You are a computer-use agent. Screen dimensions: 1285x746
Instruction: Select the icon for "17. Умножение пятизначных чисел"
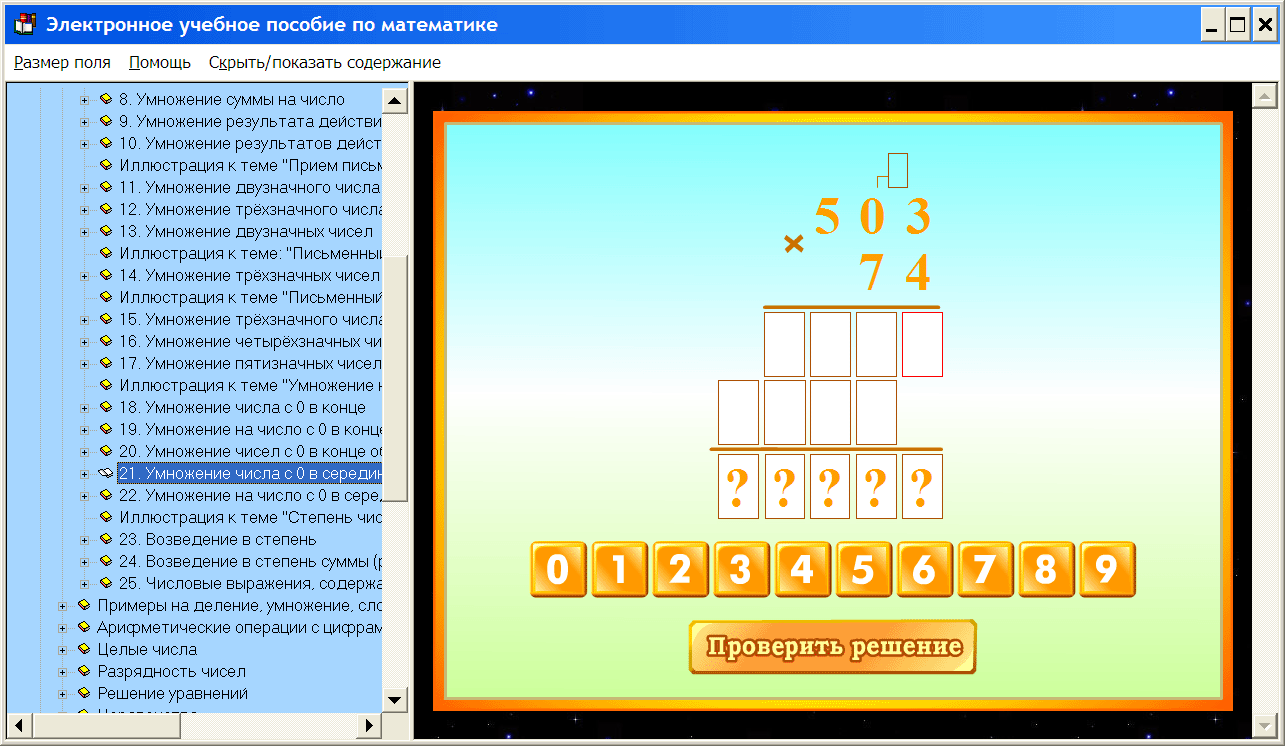pos(106,363)
